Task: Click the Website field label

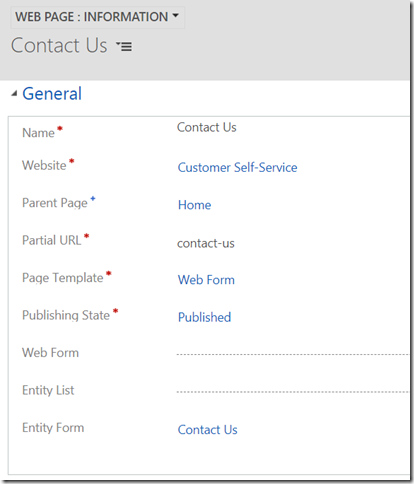Action: pyautogui.click(x=44, y=165)
